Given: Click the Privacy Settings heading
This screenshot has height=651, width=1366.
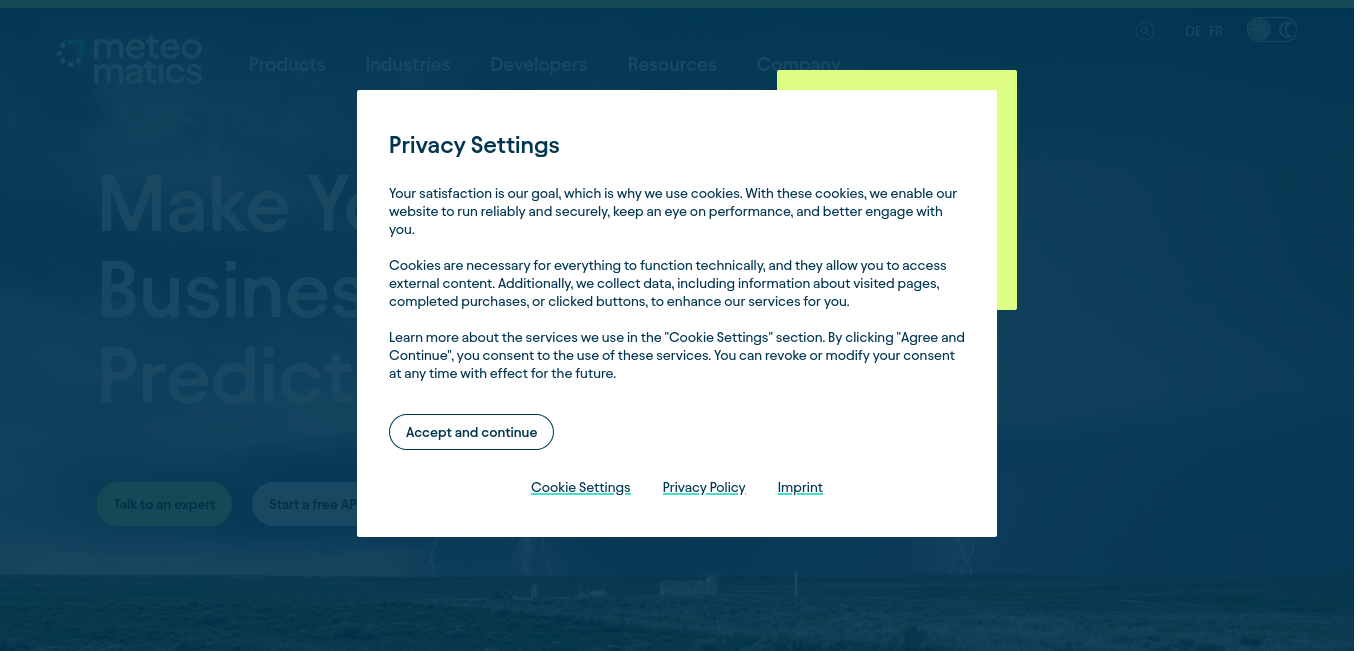Looking at the screenshot, I should tap(474, 145).
